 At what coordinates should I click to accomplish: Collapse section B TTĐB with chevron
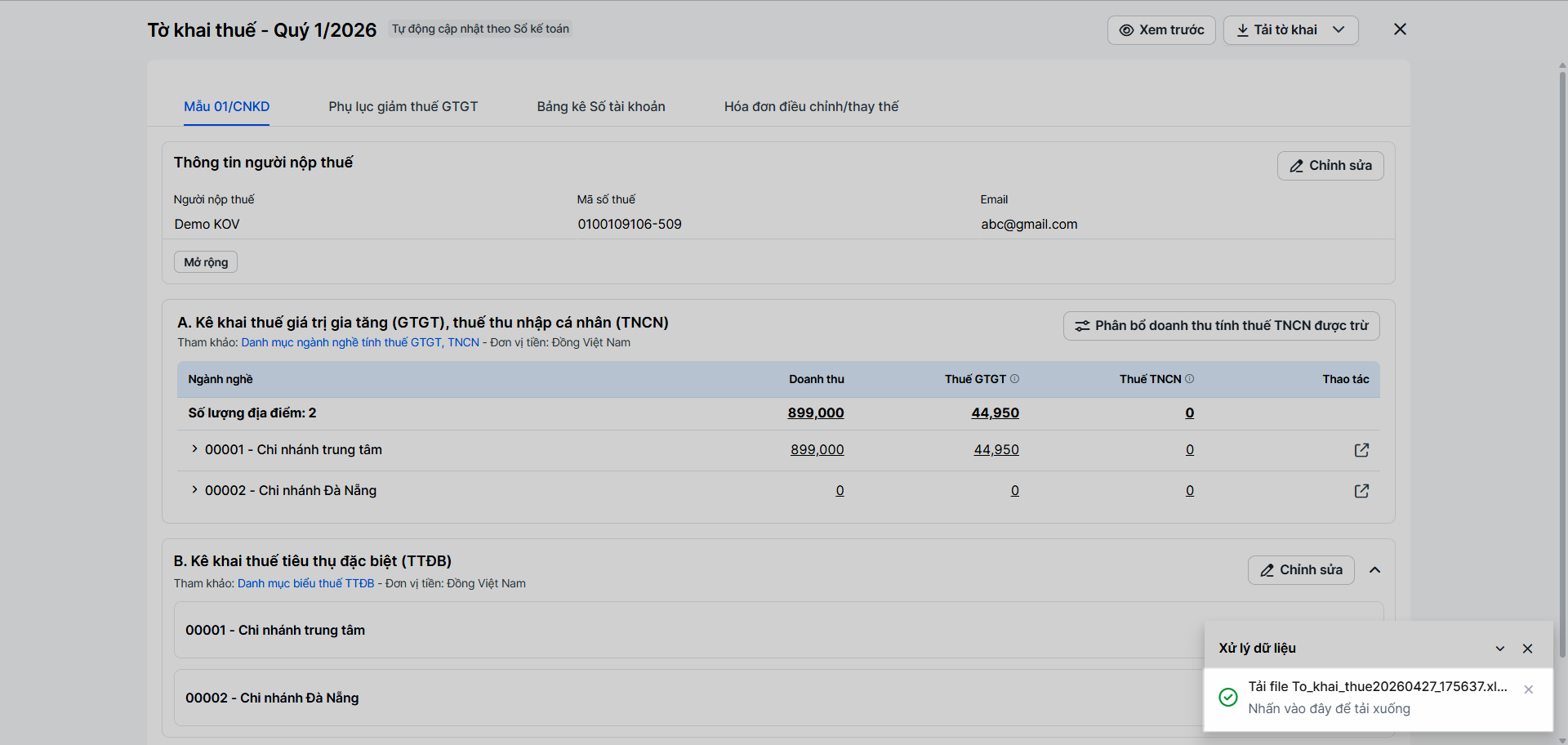1375,570
